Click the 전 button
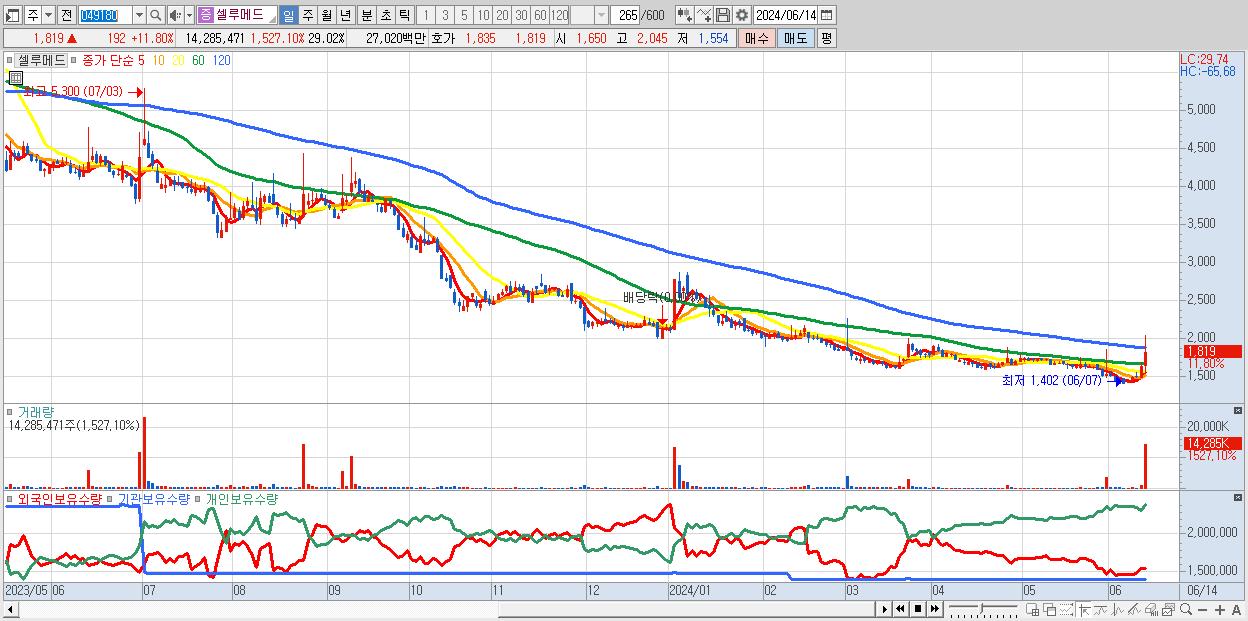The image size is (1248, 621). [x=66, y=16]
